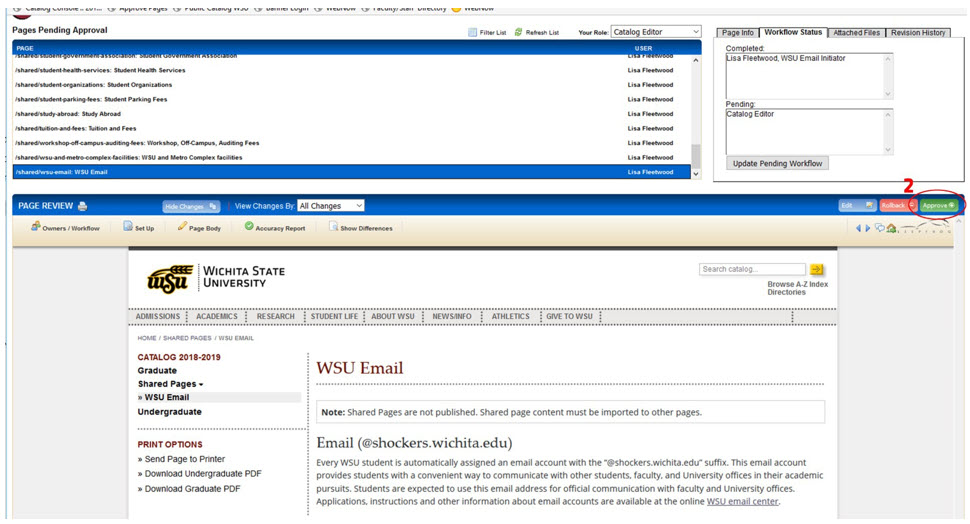Click the Search catalog input field
The height and width of the screenshot is (524, 970).
tap(752, 269)
